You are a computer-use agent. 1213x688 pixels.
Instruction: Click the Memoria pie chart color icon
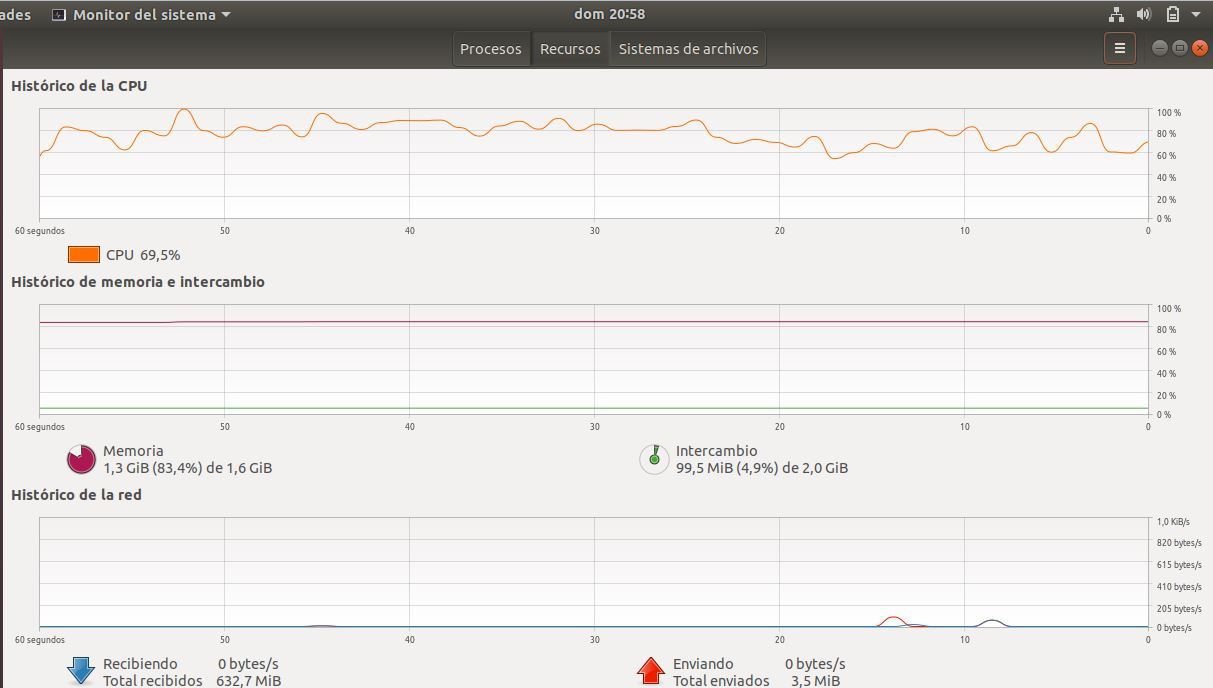[81, 459]
